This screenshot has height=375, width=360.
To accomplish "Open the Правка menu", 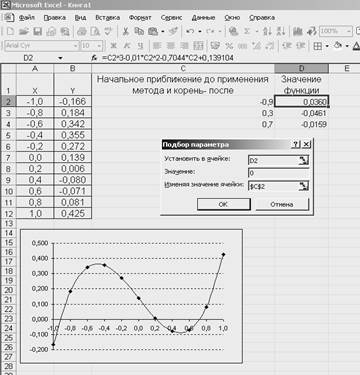I will pyautogui.click(x=55, y=18).
